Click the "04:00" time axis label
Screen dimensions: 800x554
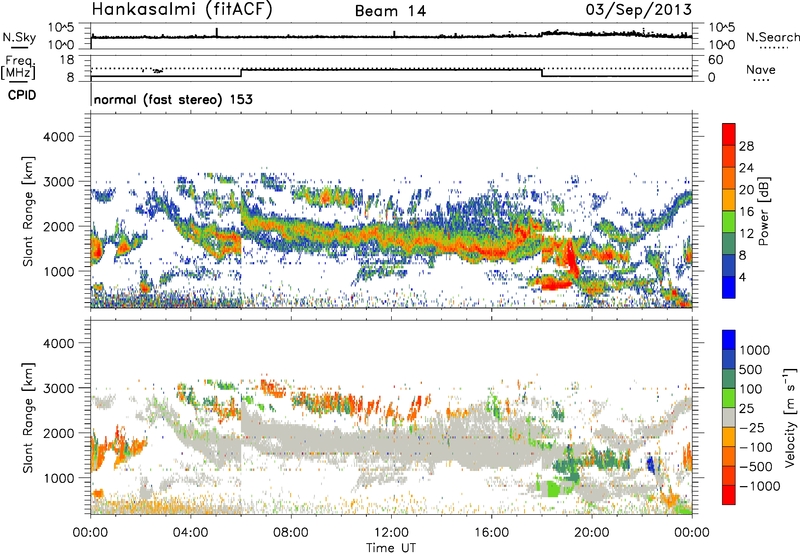pyautogui.click(x=190, y=533)
